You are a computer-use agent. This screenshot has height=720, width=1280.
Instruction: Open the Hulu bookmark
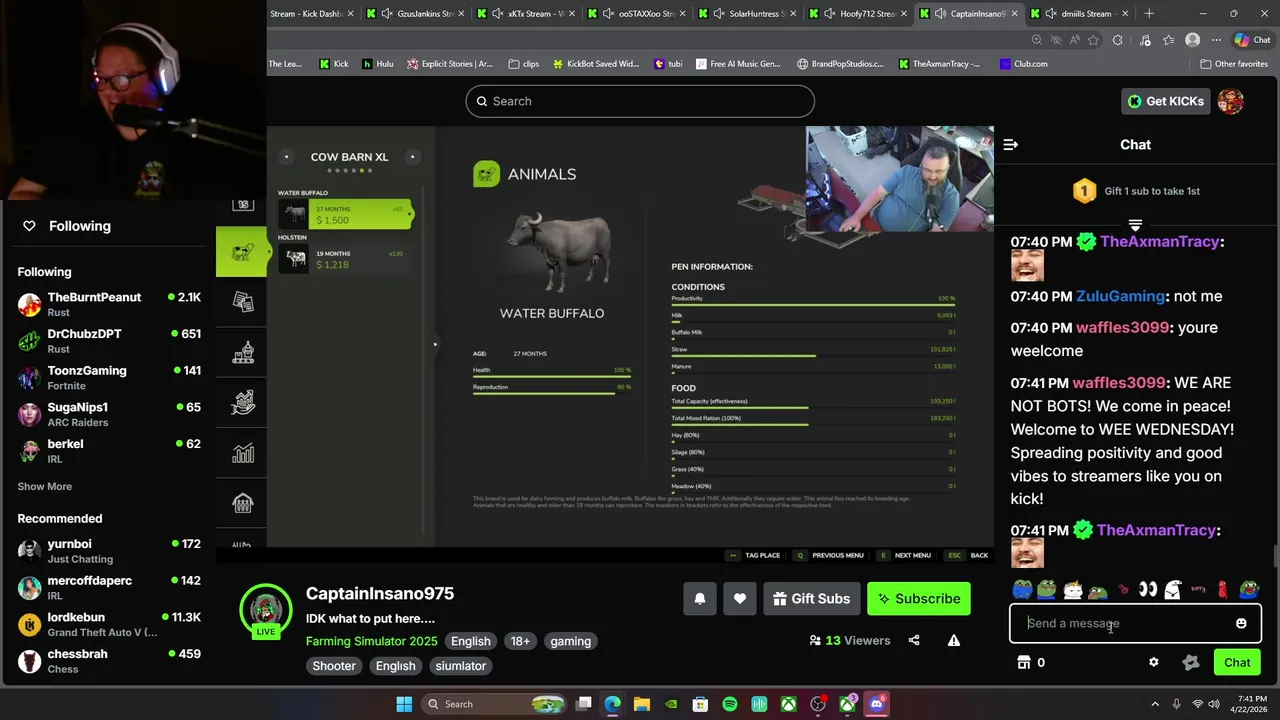click(x=378, y=64)
